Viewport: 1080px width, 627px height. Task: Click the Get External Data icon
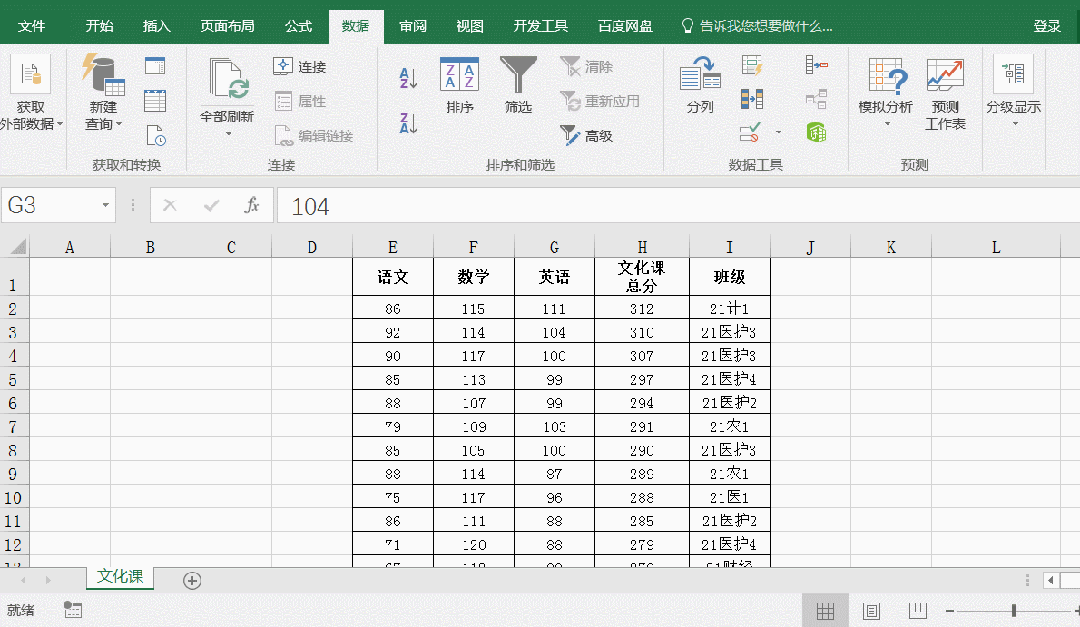[x=30, y=74]
